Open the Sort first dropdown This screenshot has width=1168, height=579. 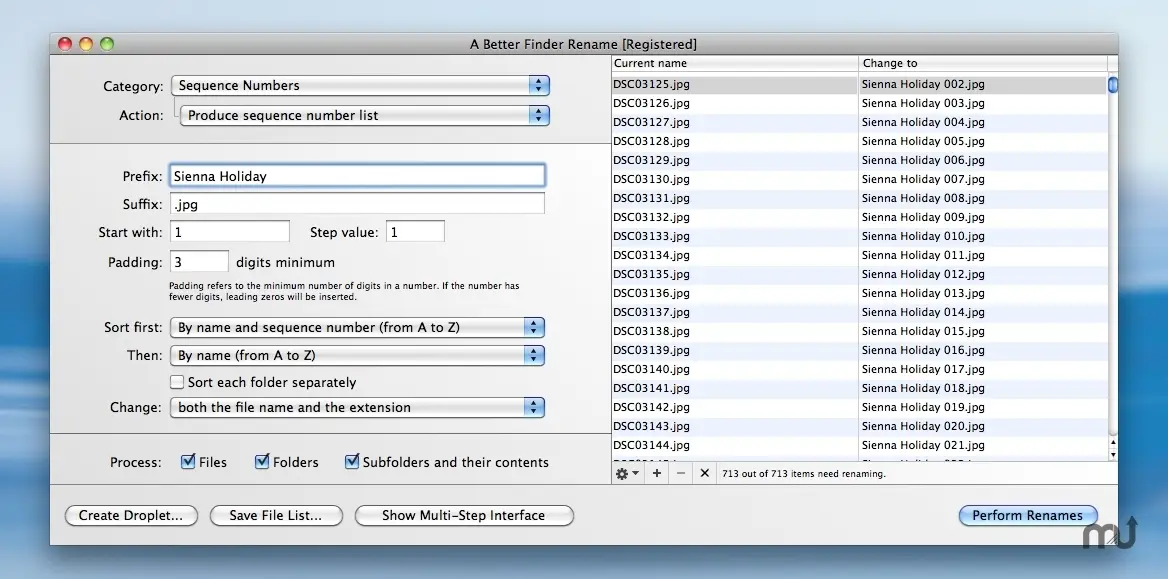[358, 327]
